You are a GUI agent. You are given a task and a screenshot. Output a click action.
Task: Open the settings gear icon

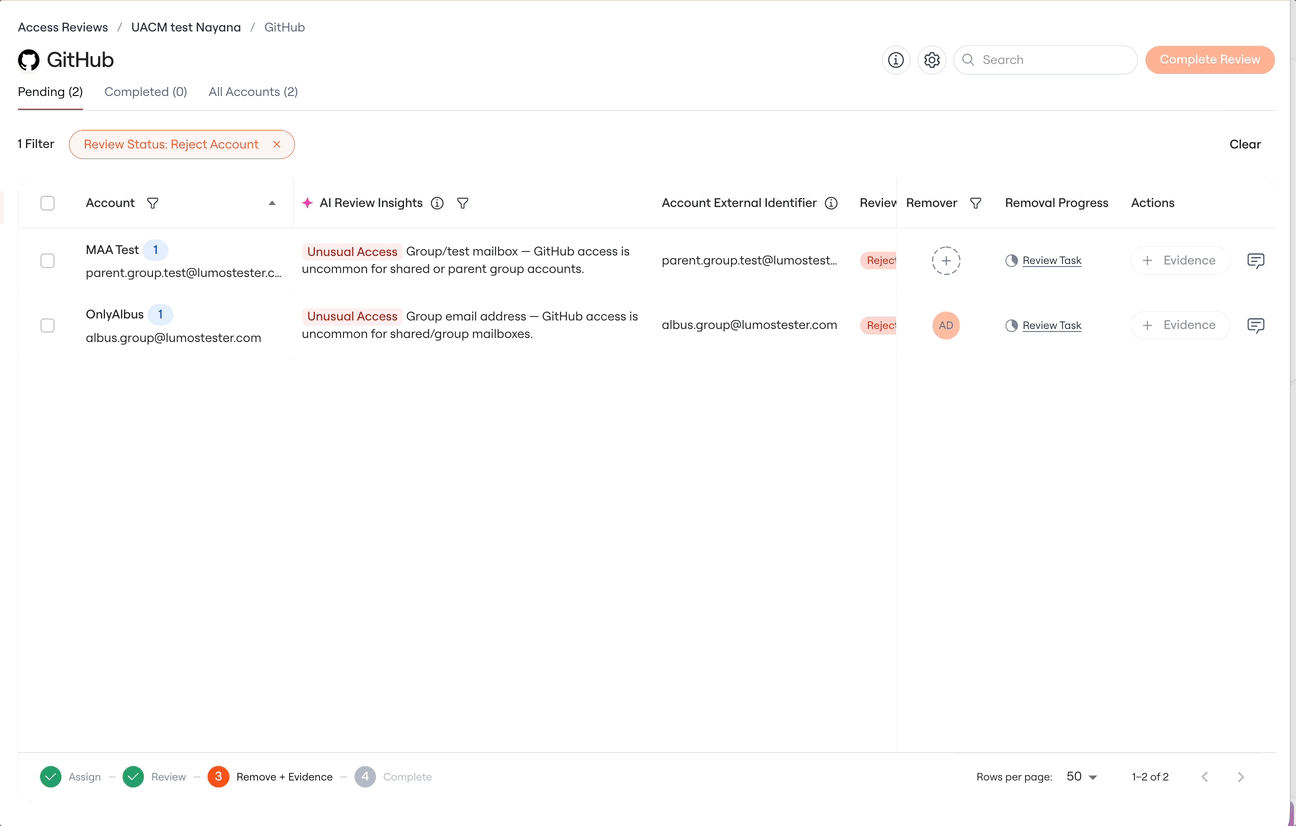point(932,60)
